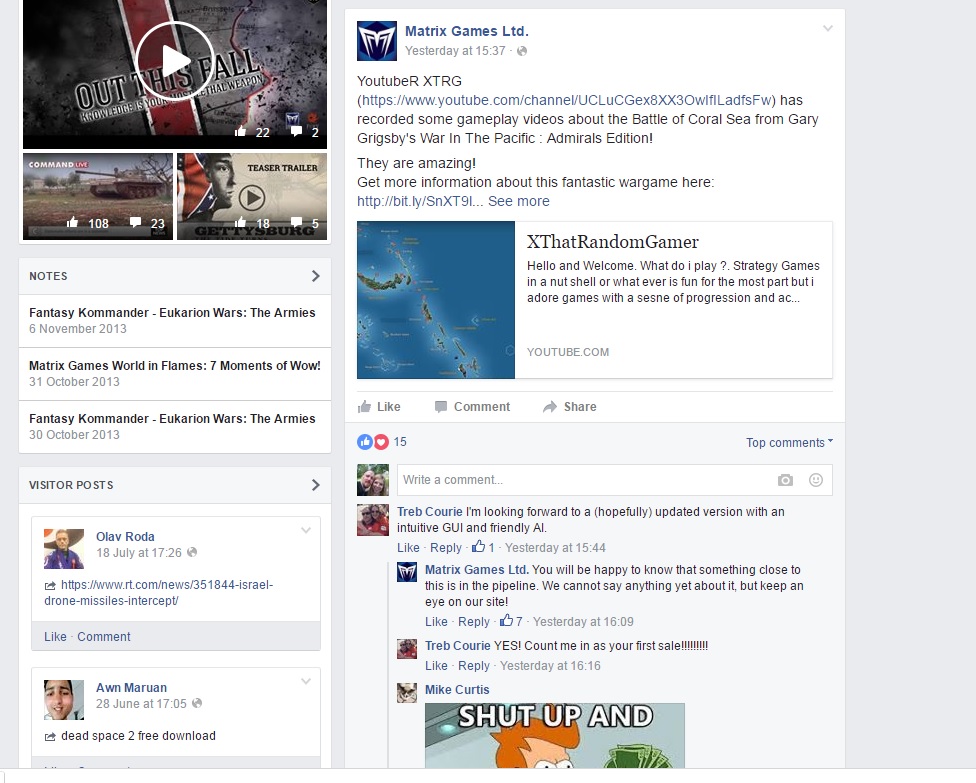Open Olav Roda's profile name
Screen dimensions: 976x783
coord(125,537)
